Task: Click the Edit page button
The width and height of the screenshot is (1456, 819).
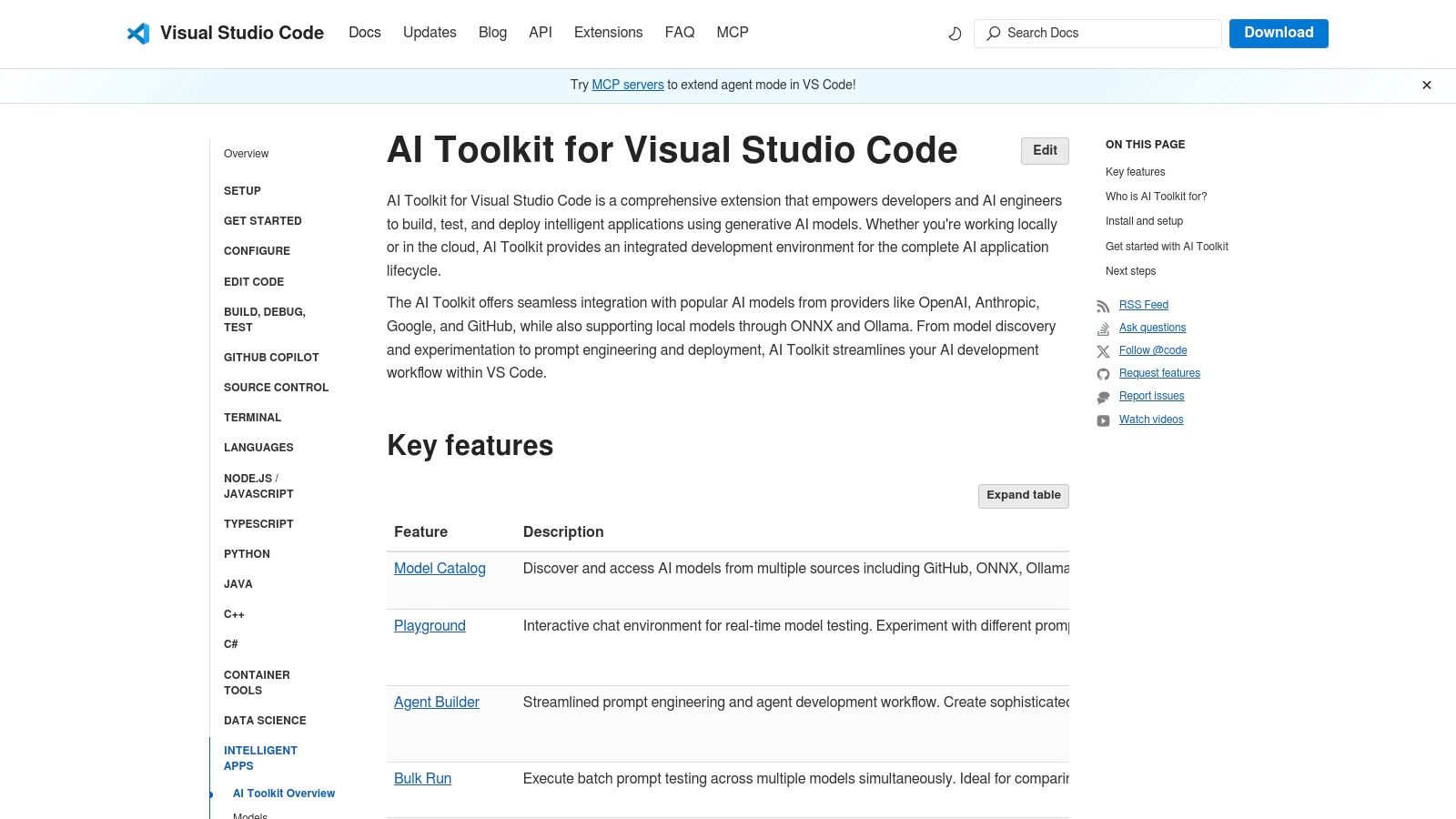Action: coord(1045,151)
